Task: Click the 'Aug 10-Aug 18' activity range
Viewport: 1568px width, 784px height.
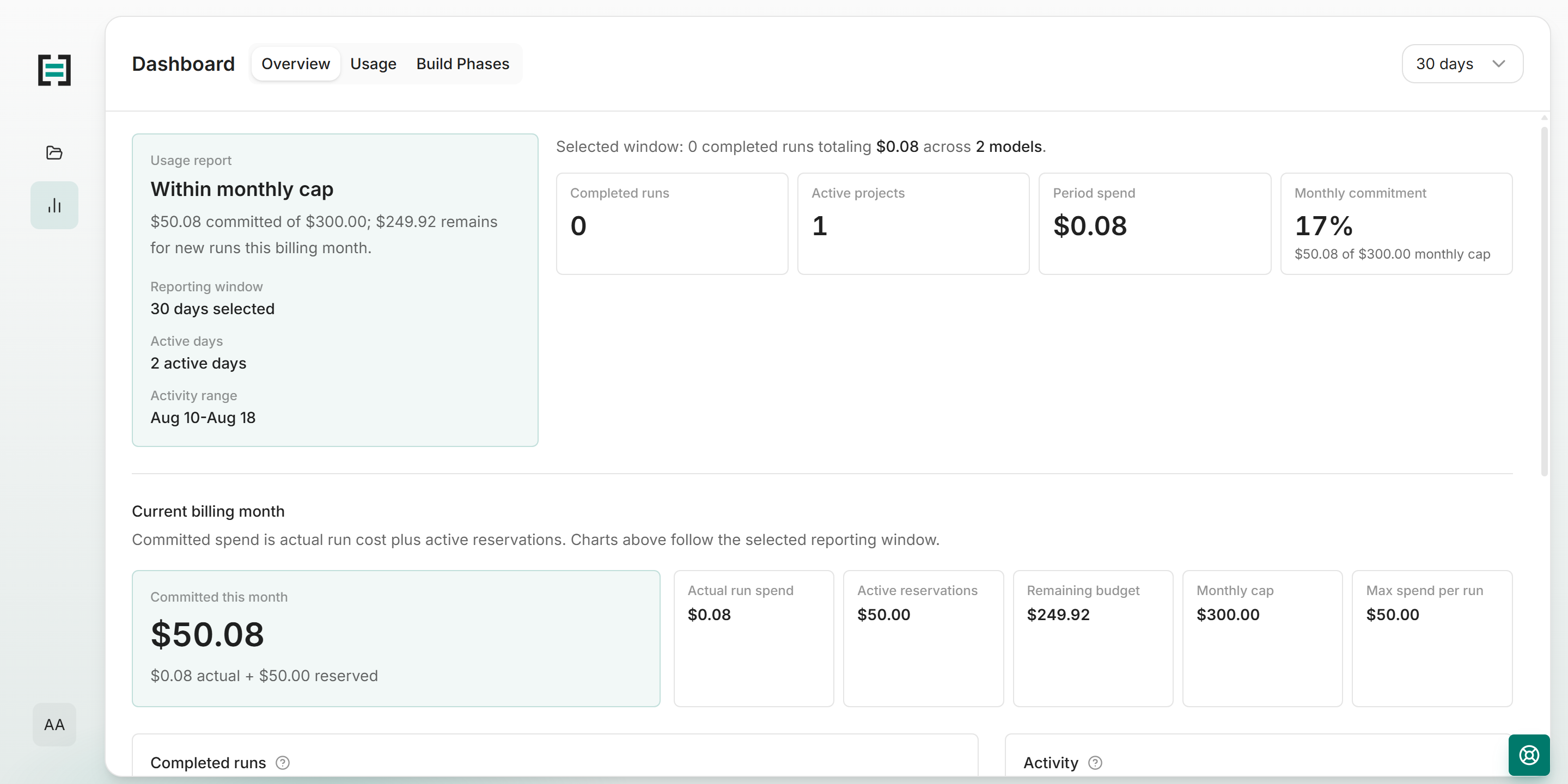Action: [203, 418]
